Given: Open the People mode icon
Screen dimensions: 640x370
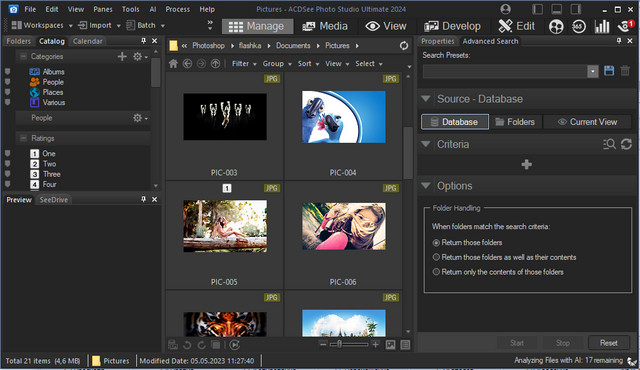Looking at the screenshot, I should coord(556,26).
